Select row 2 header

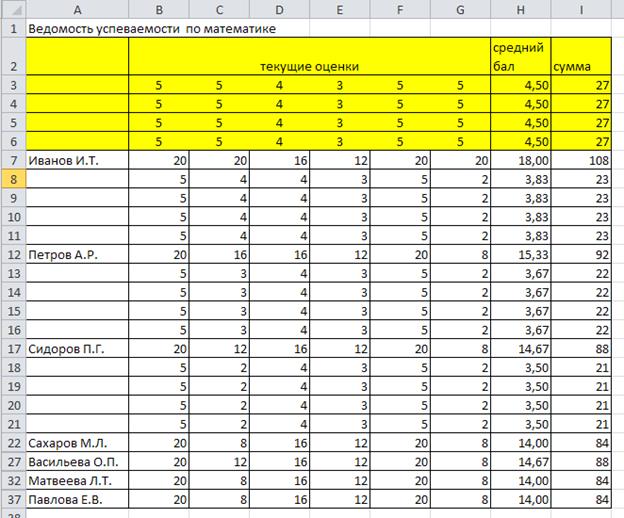point(14,56)
